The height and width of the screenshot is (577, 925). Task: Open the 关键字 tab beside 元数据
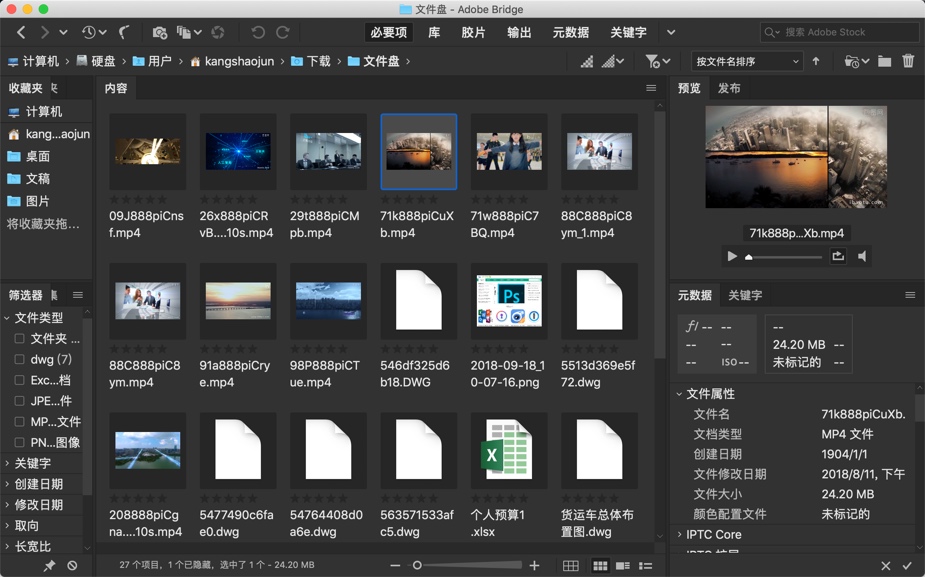pos(745,295)
